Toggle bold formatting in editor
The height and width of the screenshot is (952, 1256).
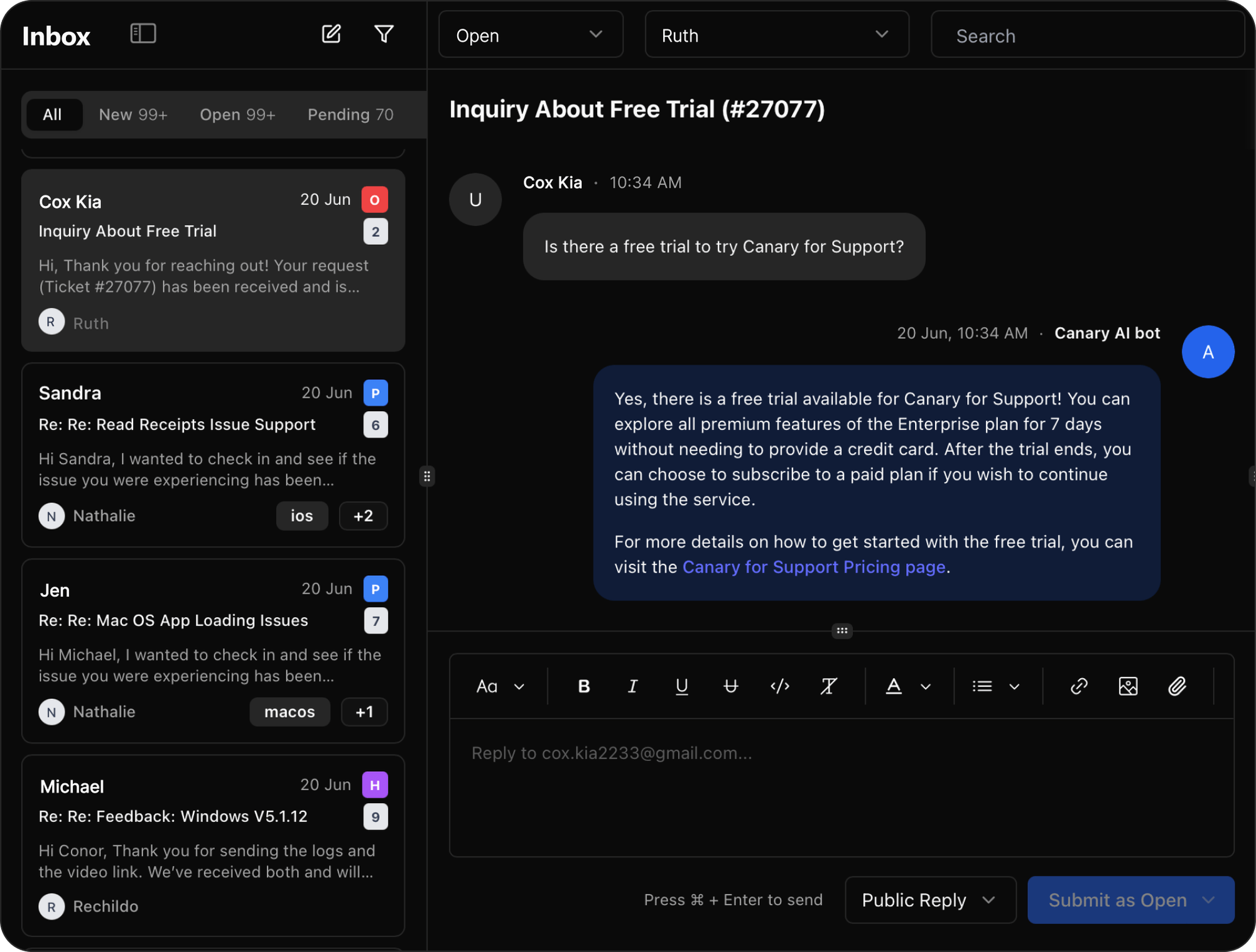583,686
